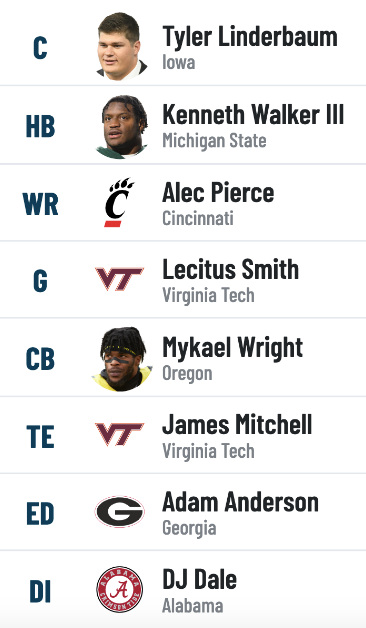
Task: Click the Georgia Bulldogs G logo
Action: tap(120, 511)
